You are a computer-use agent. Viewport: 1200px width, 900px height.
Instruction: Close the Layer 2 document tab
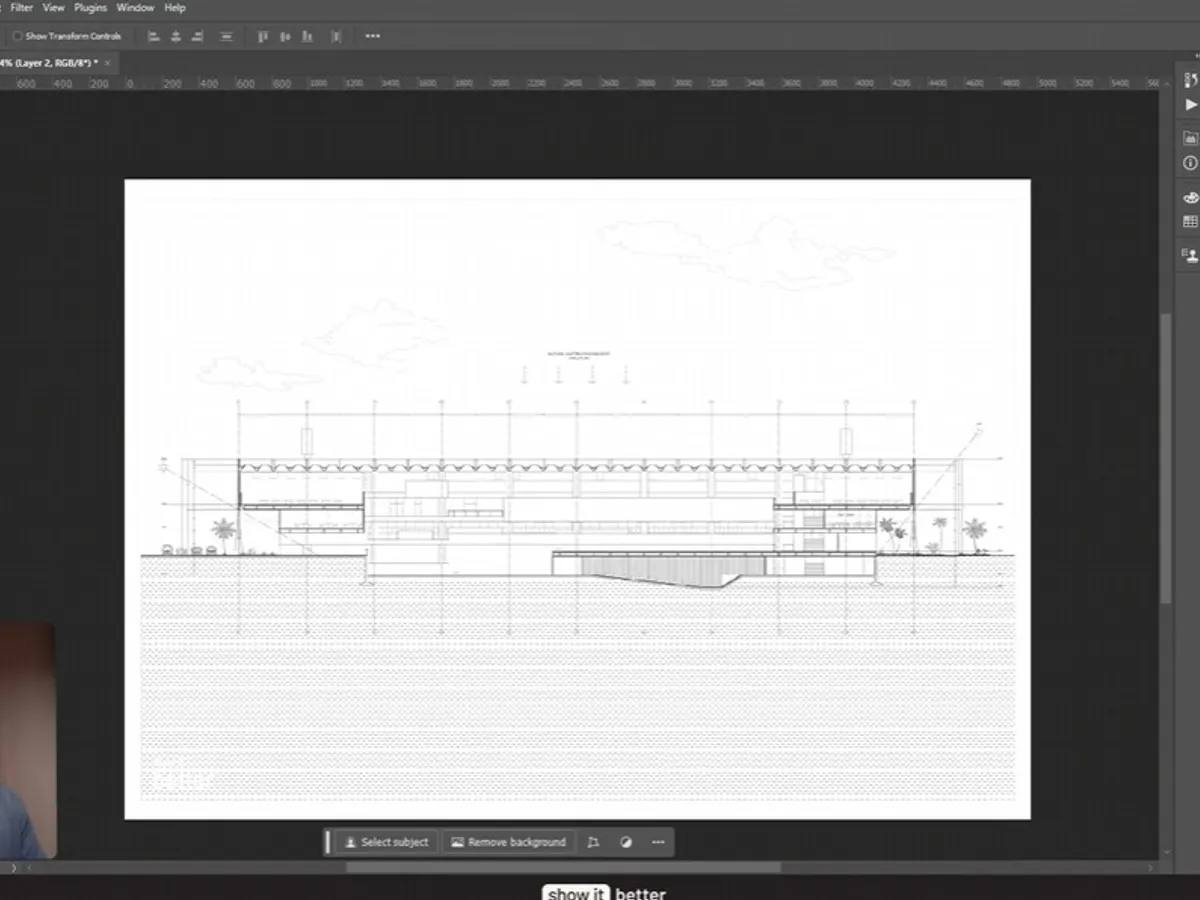click(x=108, y=63)
